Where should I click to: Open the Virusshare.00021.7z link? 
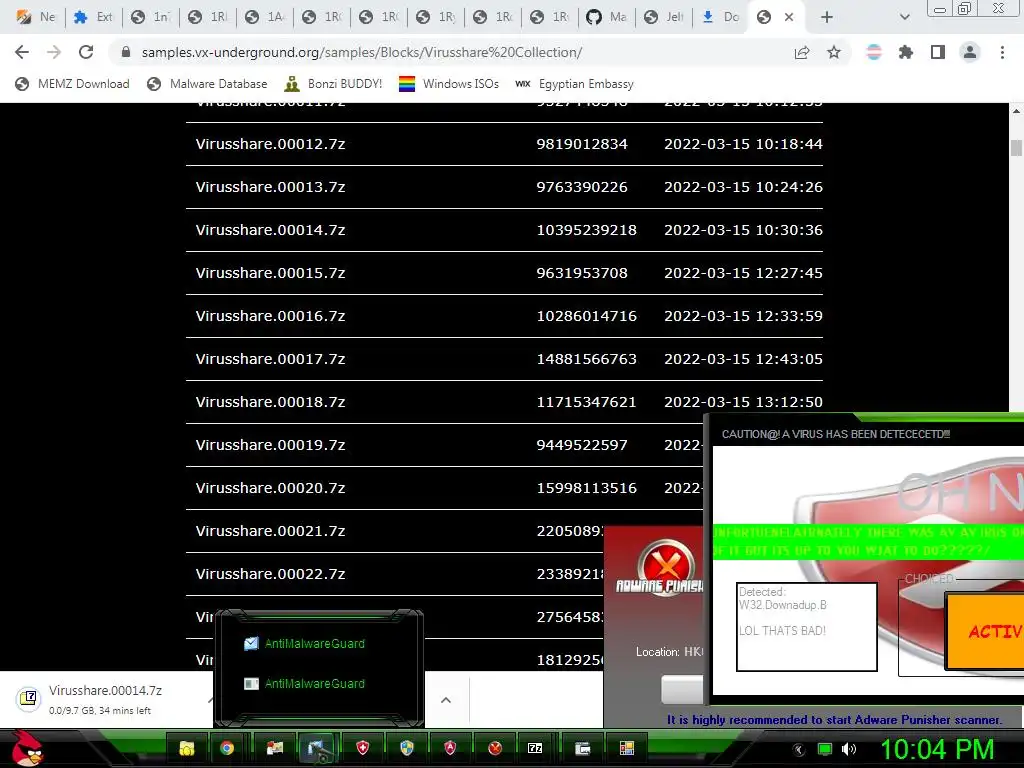270,531
